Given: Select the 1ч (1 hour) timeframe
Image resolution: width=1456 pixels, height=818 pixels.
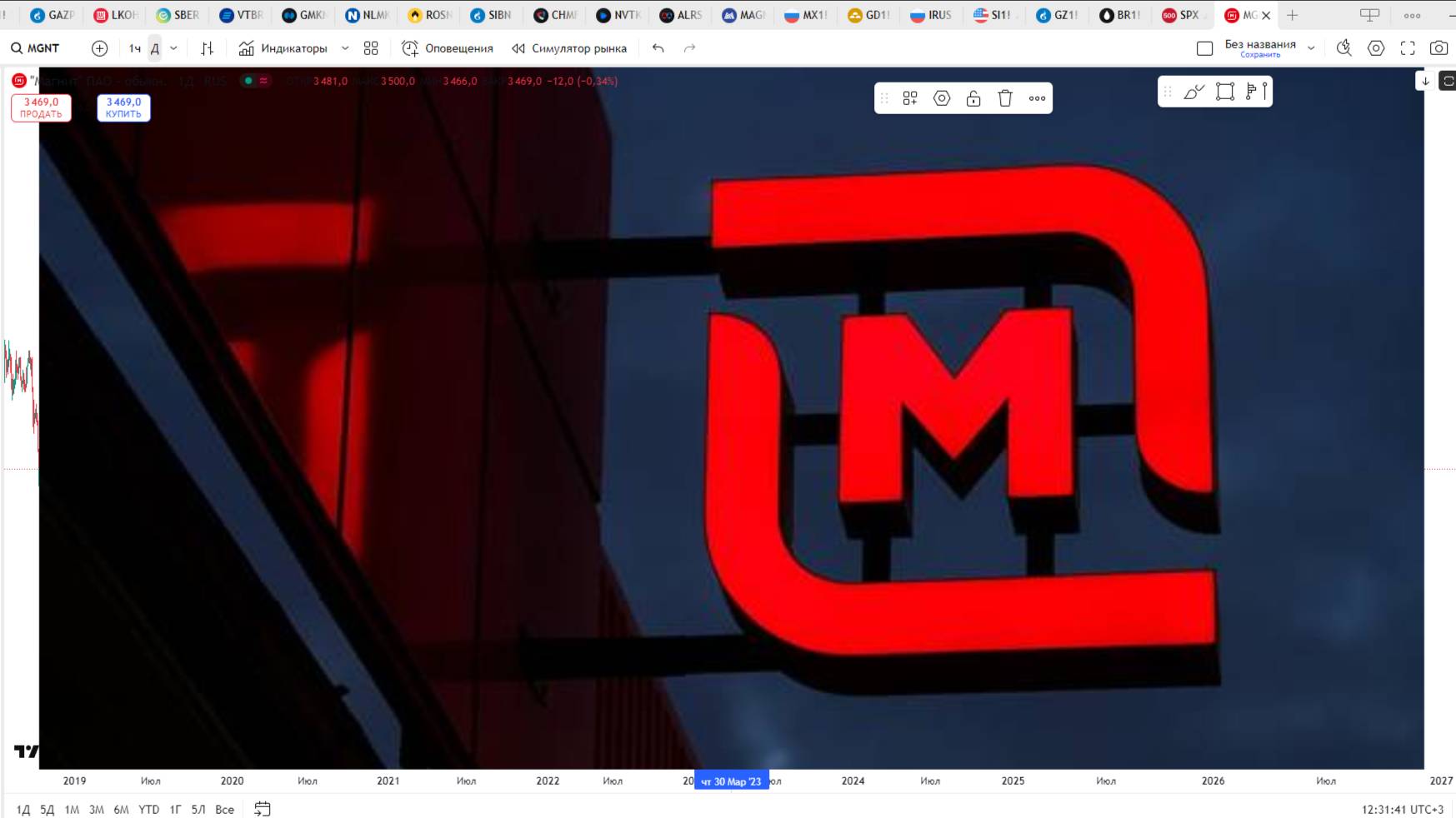Looking at the screenshot, I should tap(135, 48).
